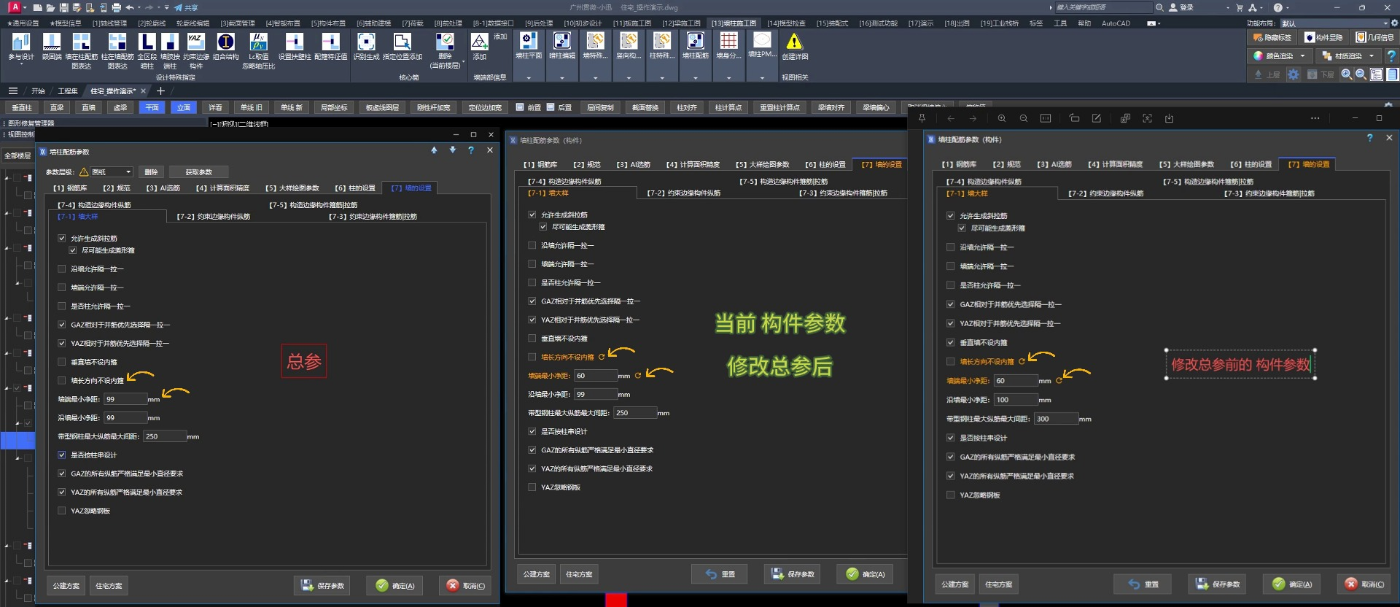Click the YAZ 约束边缘构件 ribbon icon
The height and width of the screenshot is (607, 1400).
tap(196, 42)
